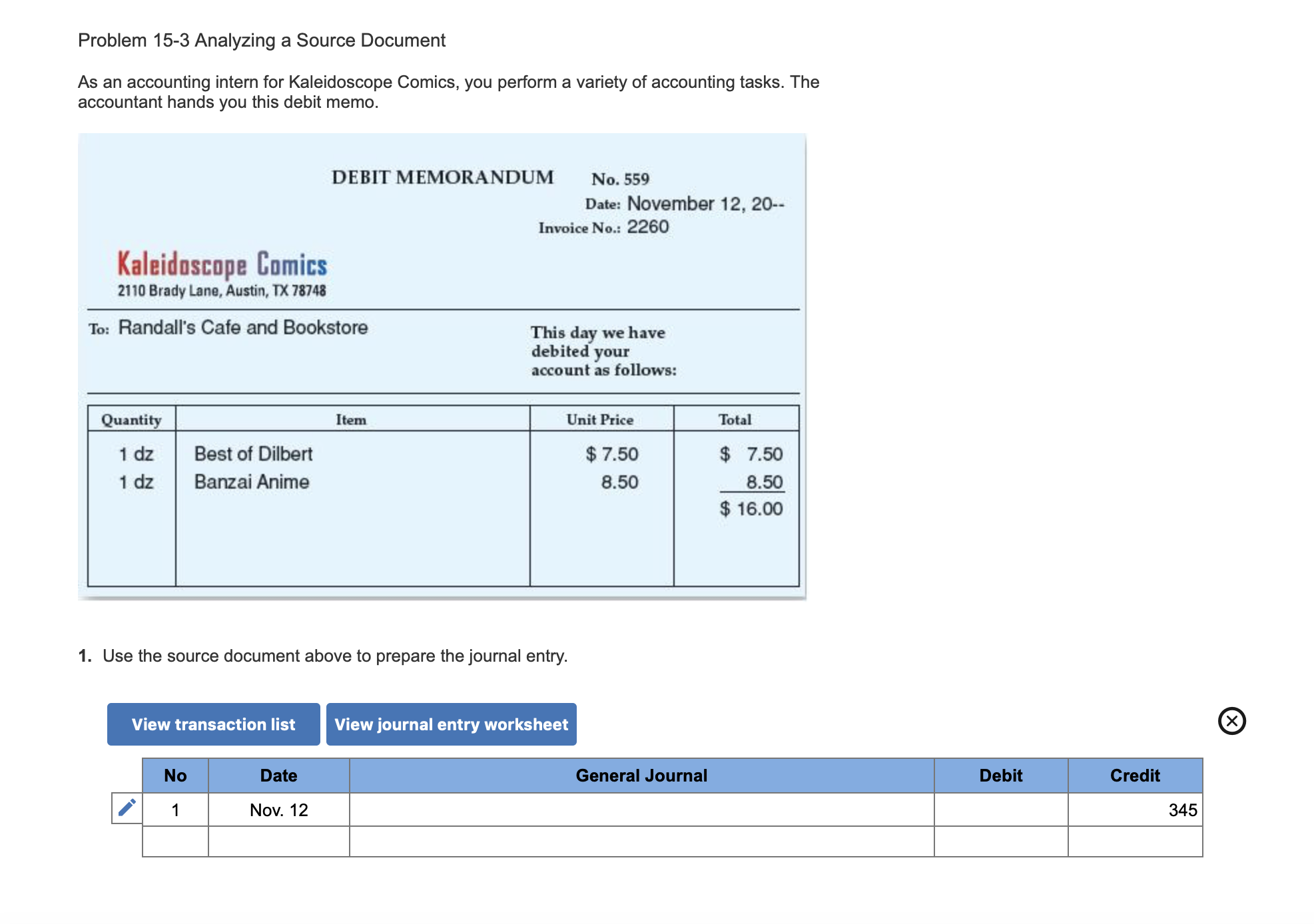Image resolution: width=1314 pixels, height=924 pixels.
Task: Click the Debit column header
Action: [1000, 776]
